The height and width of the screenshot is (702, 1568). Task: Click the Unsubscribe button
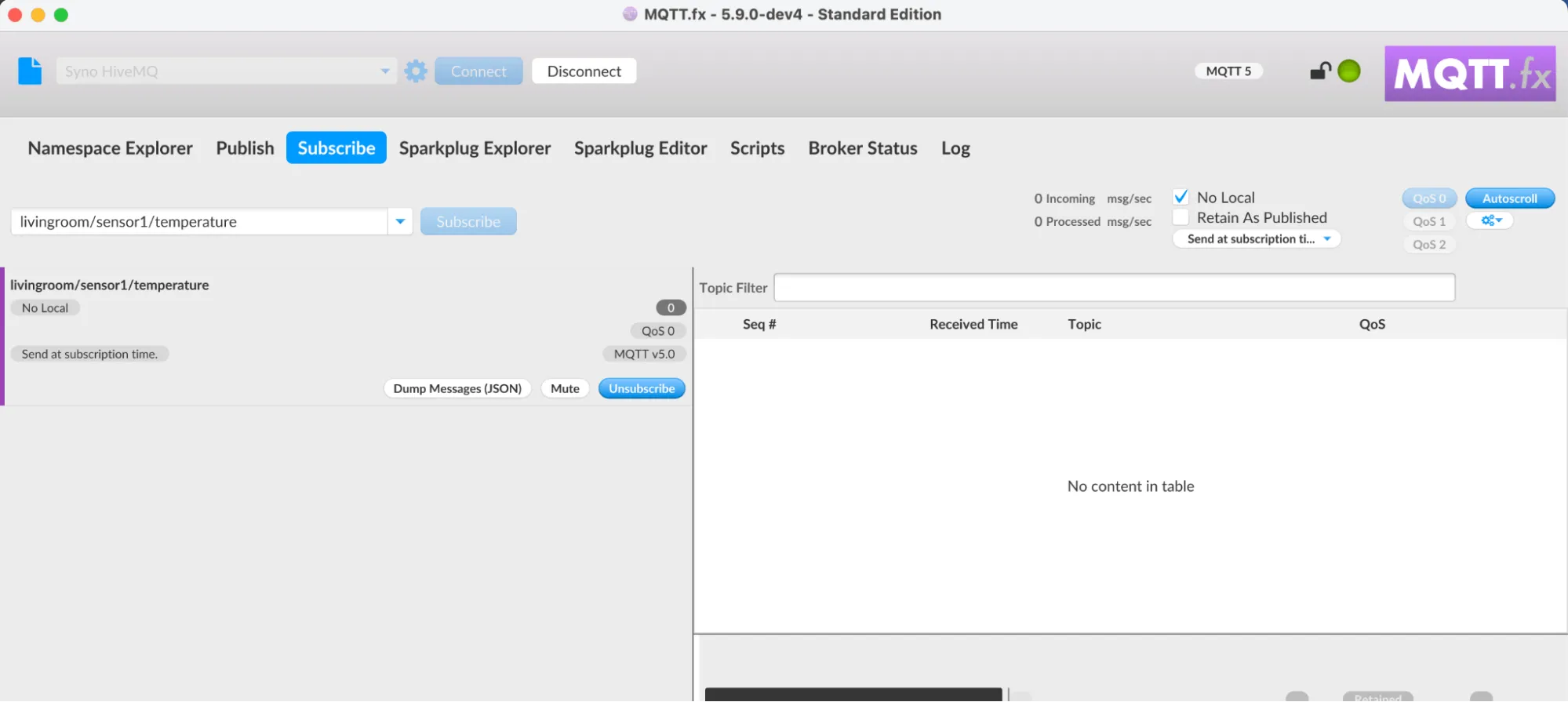point(642,389)
